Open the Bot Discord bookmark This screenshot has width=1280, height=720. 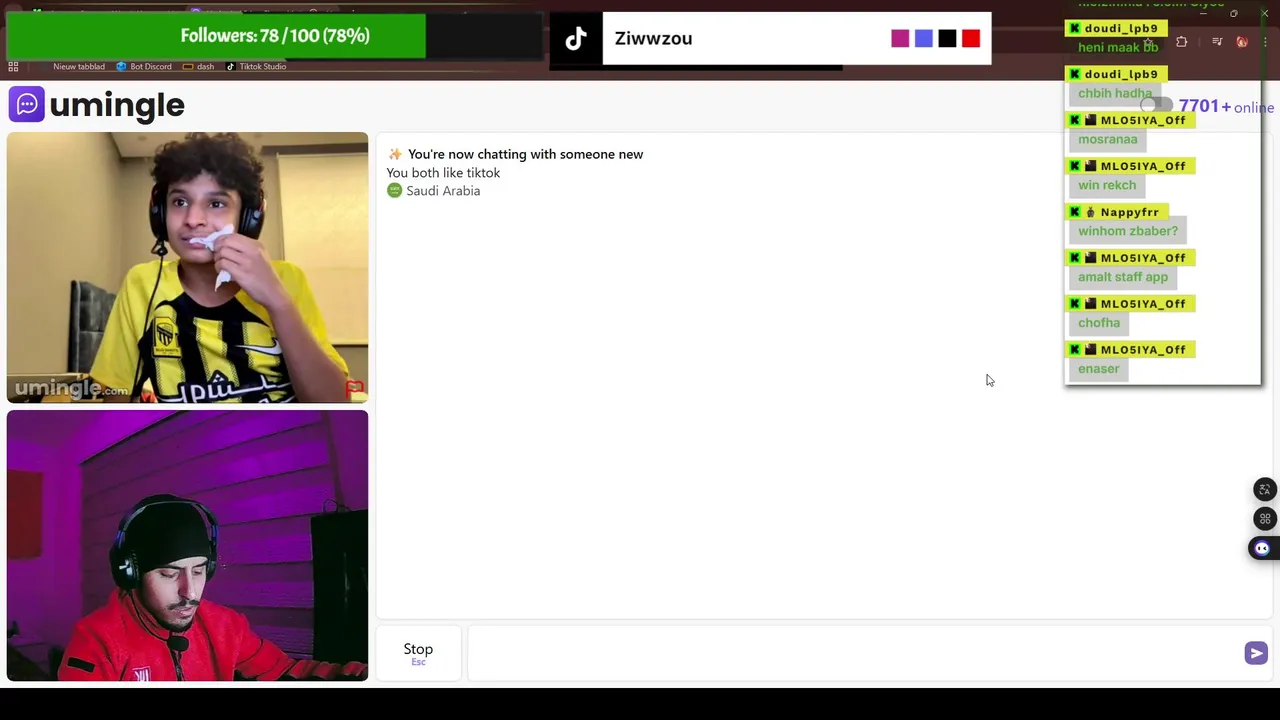click(144, 66)
